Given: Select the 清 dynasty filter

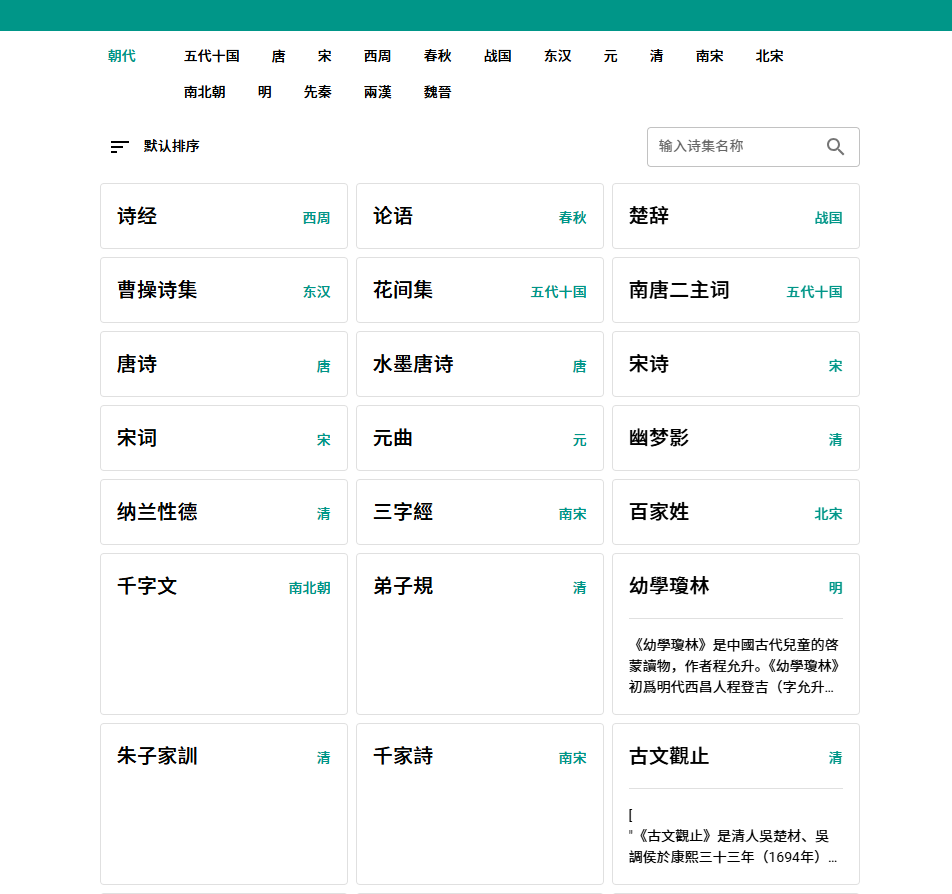Looking at the screenshot, I should [x=656, y=56].
